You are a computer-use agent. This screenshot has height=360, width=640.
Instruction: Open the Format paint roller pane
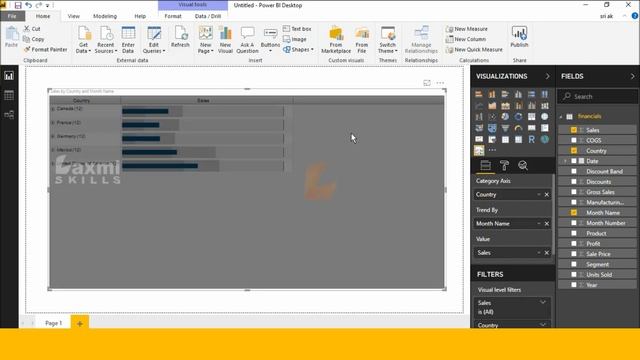click(504, 165)
